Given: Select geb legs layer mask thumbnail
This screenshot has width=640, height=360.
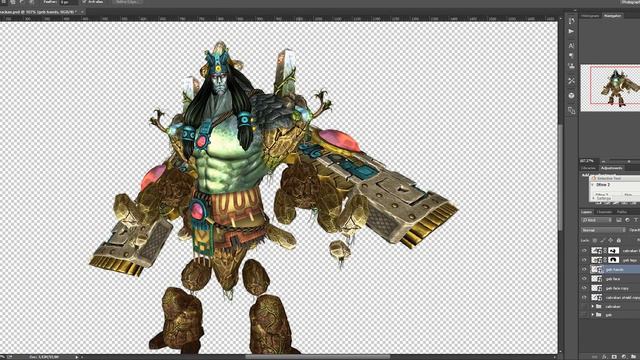Looking at the screenshot, I should pos(613,260).
